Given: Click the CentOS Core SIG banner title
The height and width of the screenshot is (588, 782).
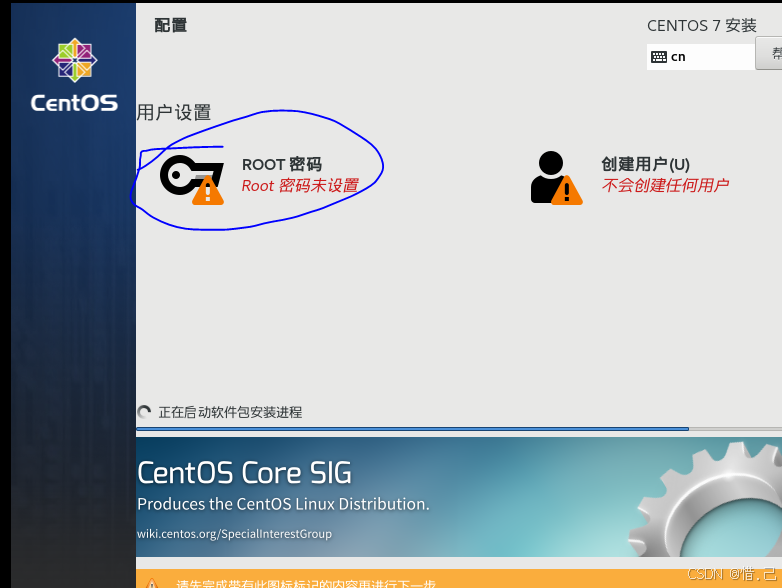Looking at the screenshot, I should pyautogui.click(x=244, y=473).
